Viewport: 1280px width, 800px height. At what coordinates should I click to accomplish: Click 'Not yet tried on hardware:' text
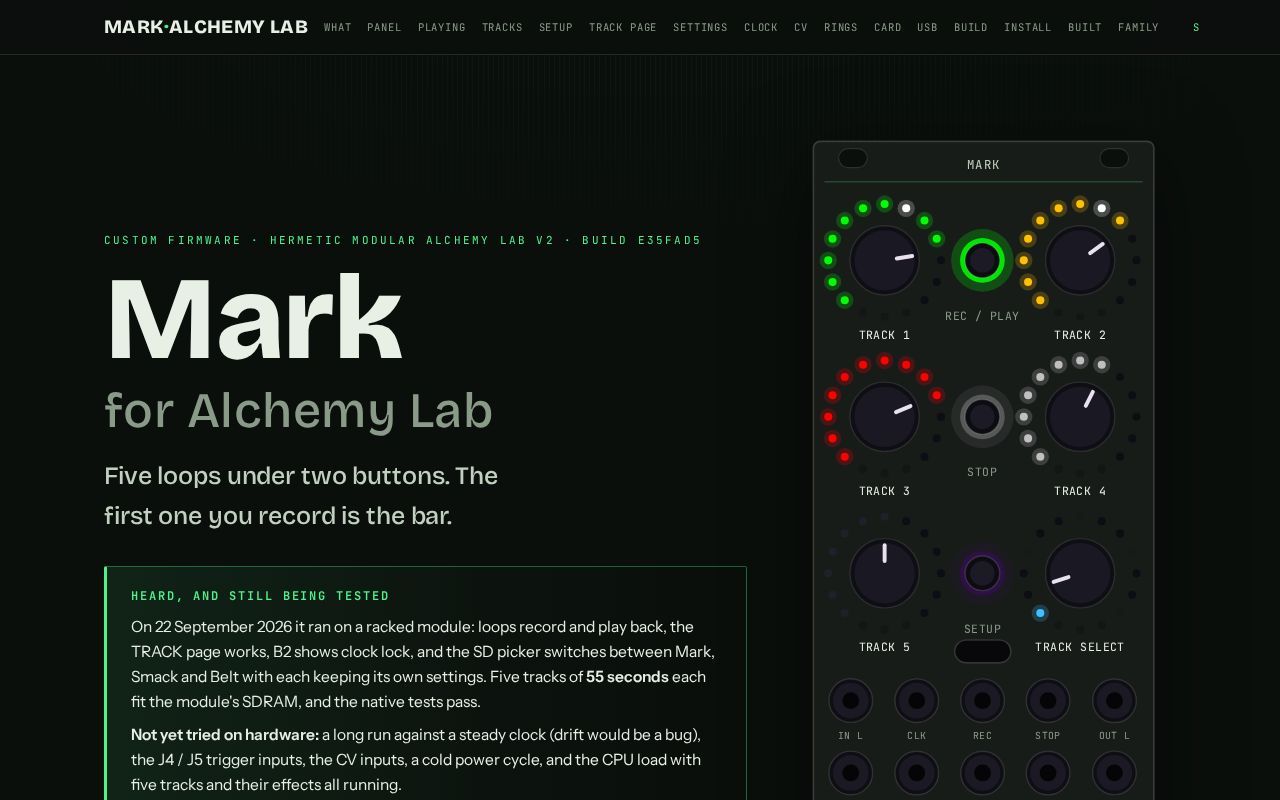coord(225,735)
